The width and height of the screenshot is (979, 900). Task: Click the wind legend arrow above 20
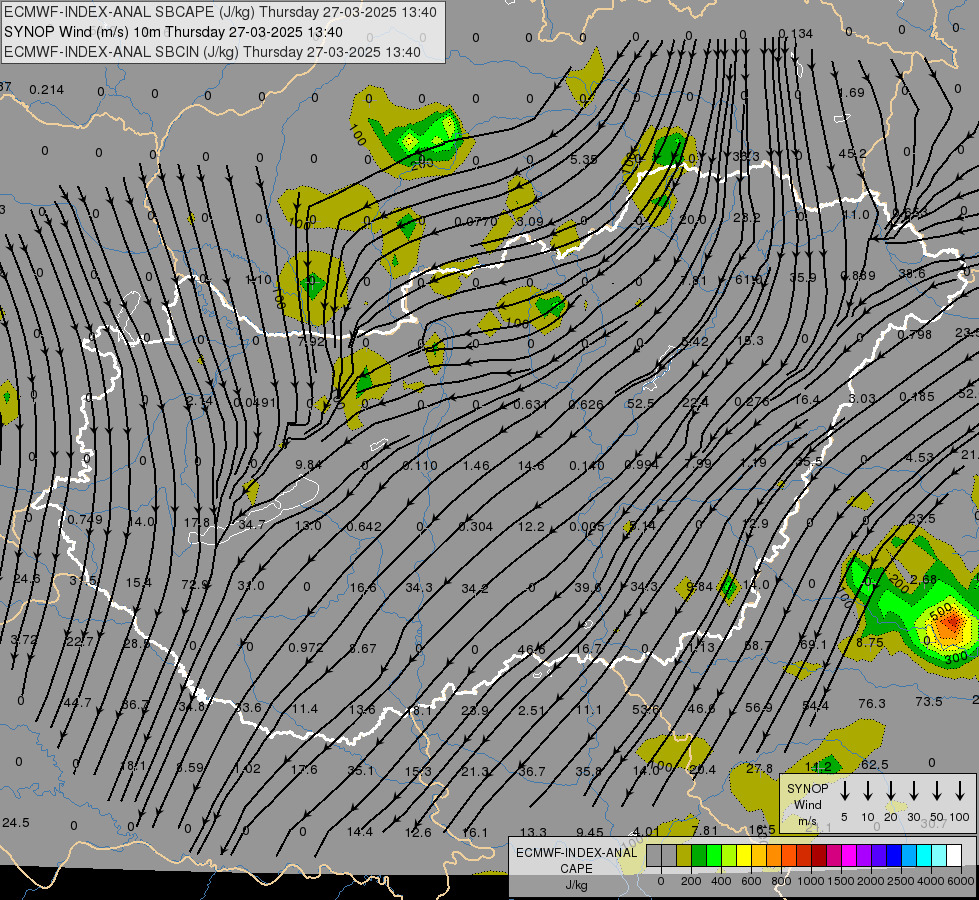890,791
